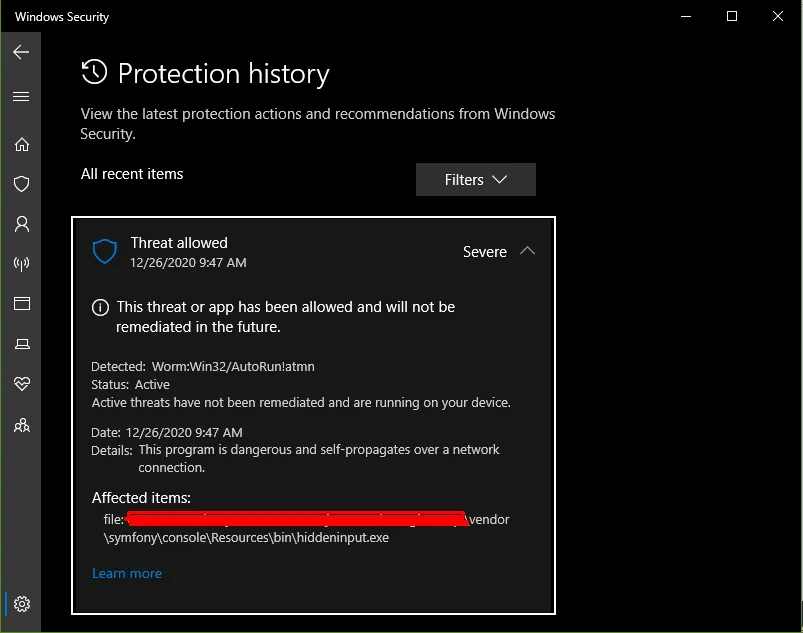Click the Threat allowed heading
Viewport: 803px width, 633px height.
pyautogui.click(x=179, y=243)
